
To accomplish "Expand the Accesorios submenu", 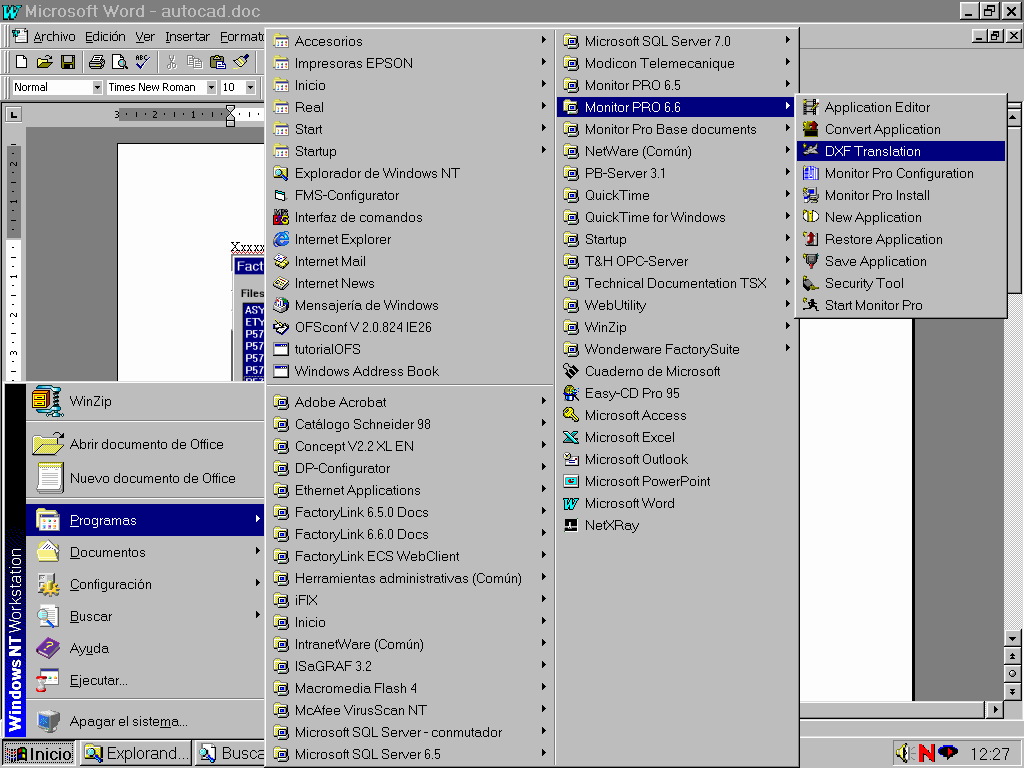I will [x=410, y=41].
